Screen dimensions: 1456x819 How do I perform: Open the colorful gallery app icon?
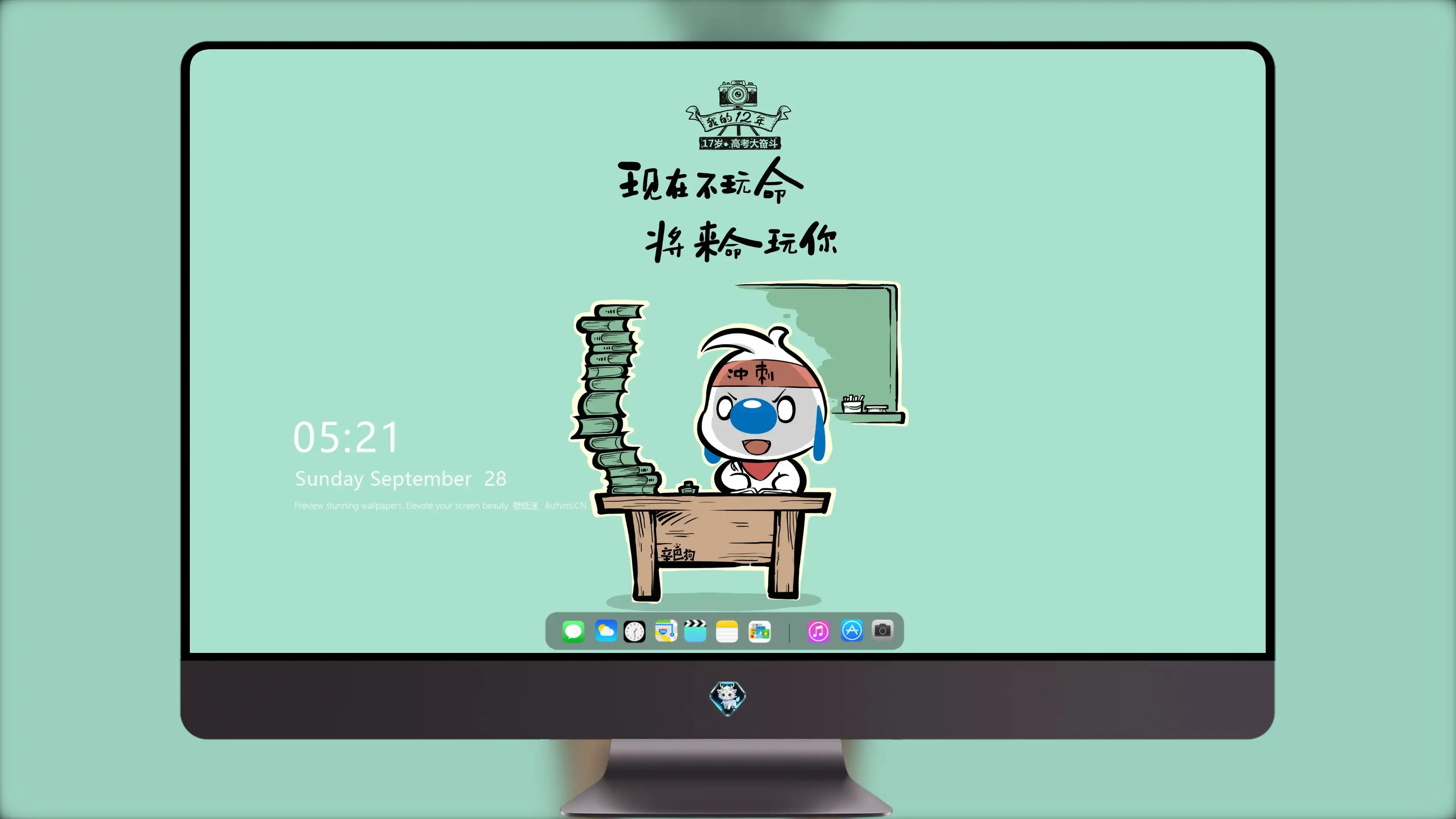[x=759, y=631]
